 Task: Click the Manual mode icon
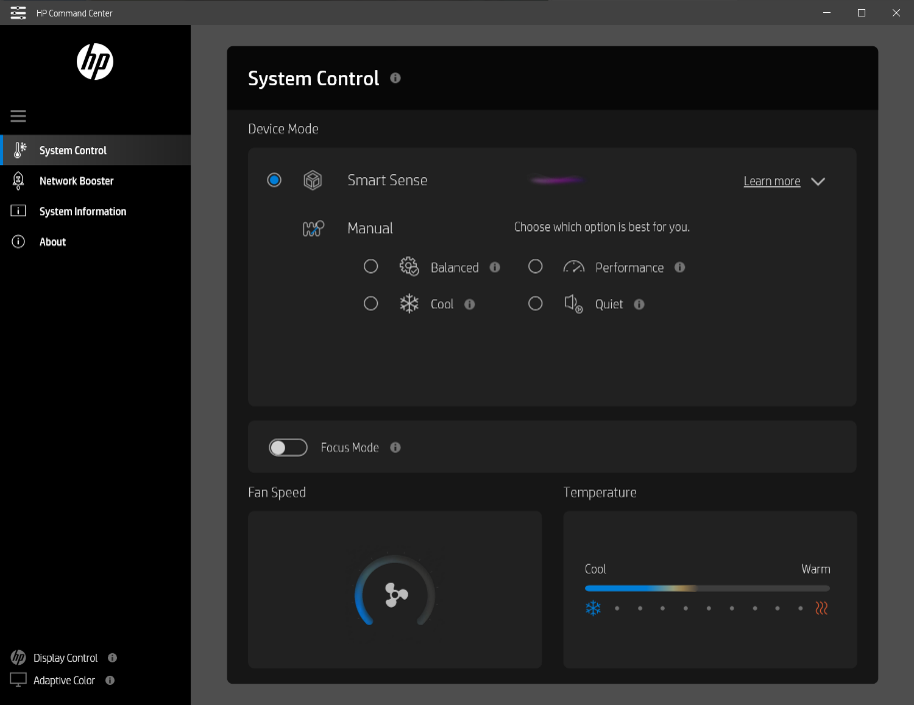(x=313, y=228)
